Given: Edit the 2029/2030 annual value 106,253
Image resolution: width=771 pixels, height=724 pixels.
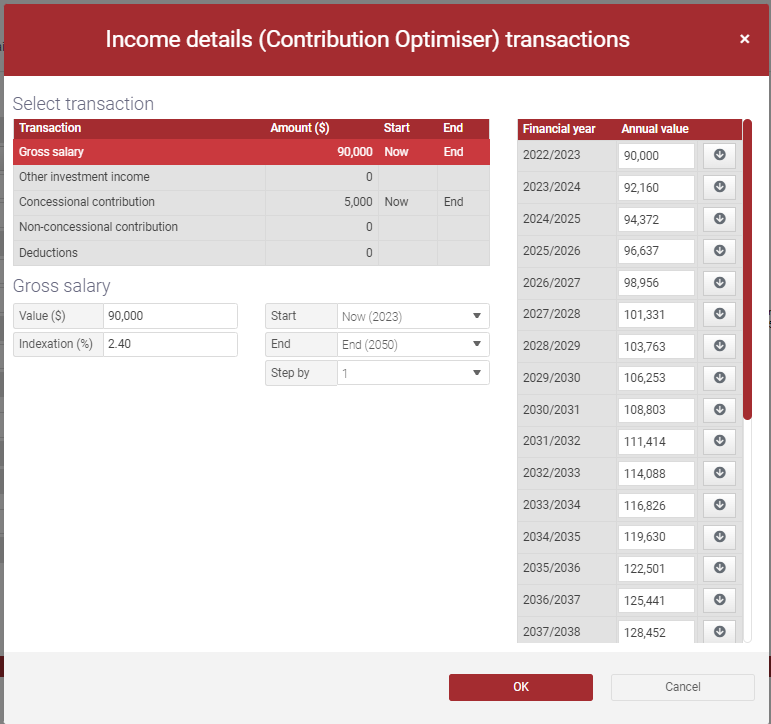Looking at the screenshot, I should (656, 378).
